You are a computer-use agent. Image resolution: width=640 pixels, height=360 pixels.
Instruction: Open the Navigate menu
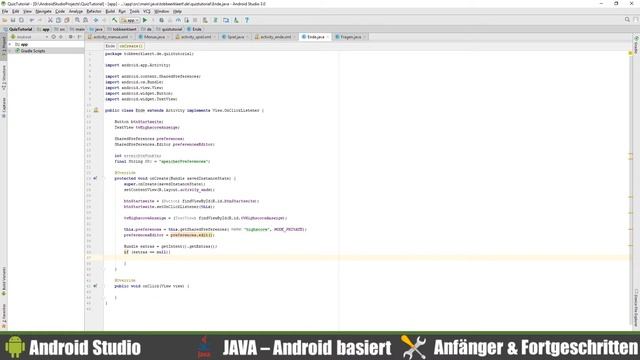(x=43, y=11)
